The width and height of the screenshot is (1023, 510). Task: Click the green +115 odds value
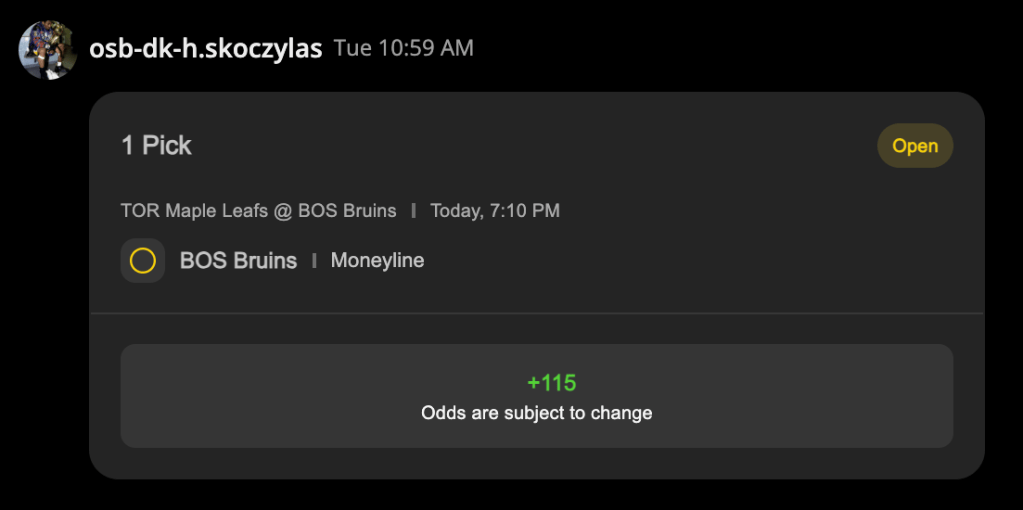click(x=552, y=383)
